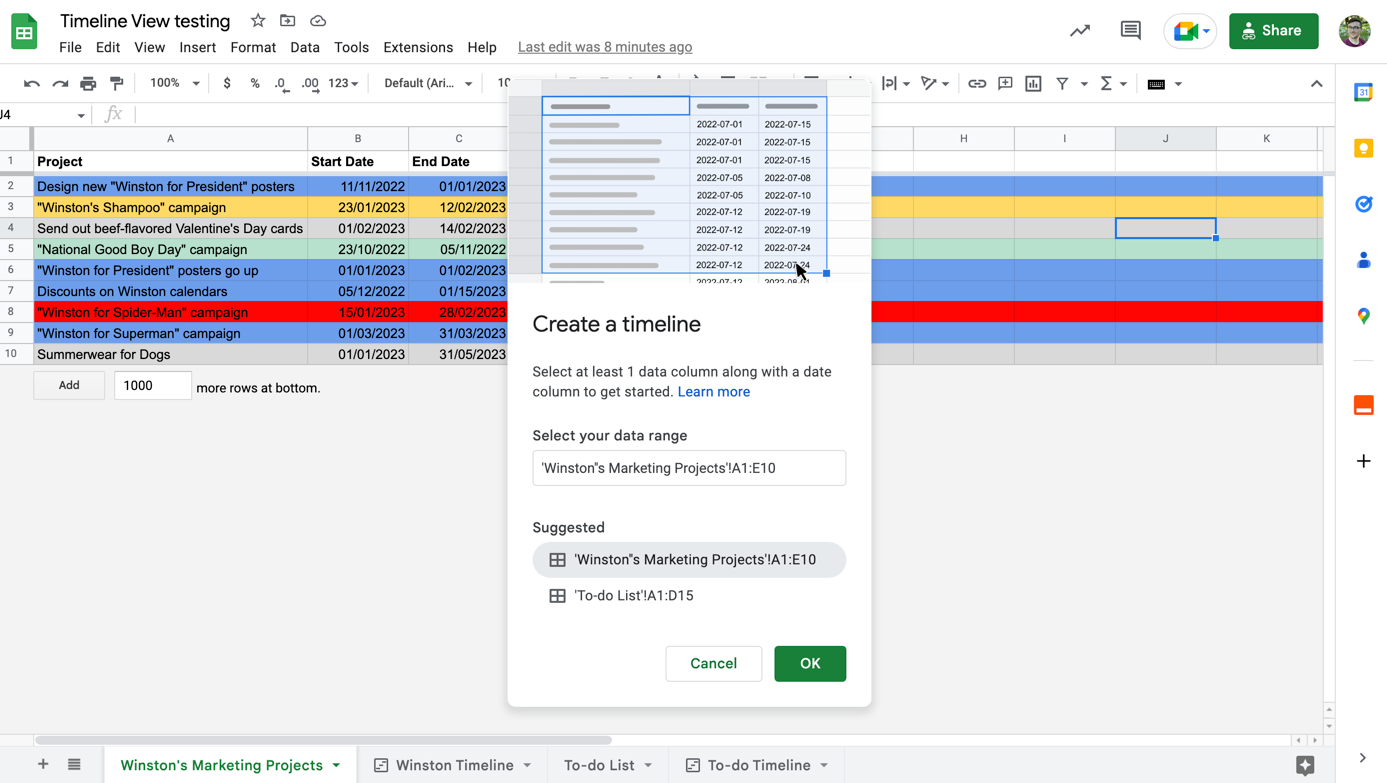Open the All Sheets list
Viewport: 1387px width, 783px height.
pos(74,765)
